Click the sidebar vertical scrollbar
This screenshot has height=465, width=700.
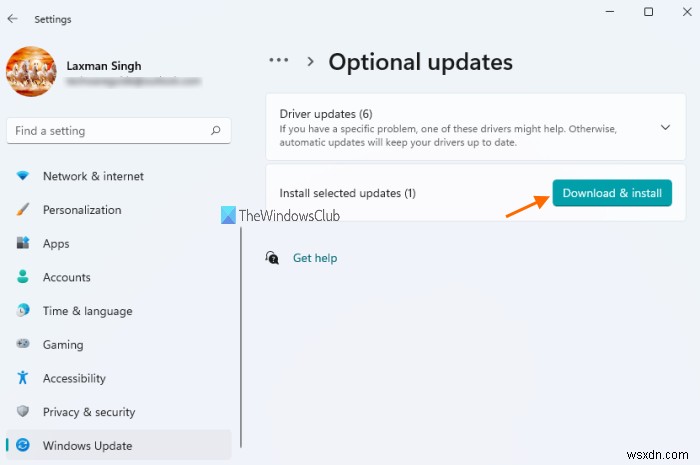point(241,338)
